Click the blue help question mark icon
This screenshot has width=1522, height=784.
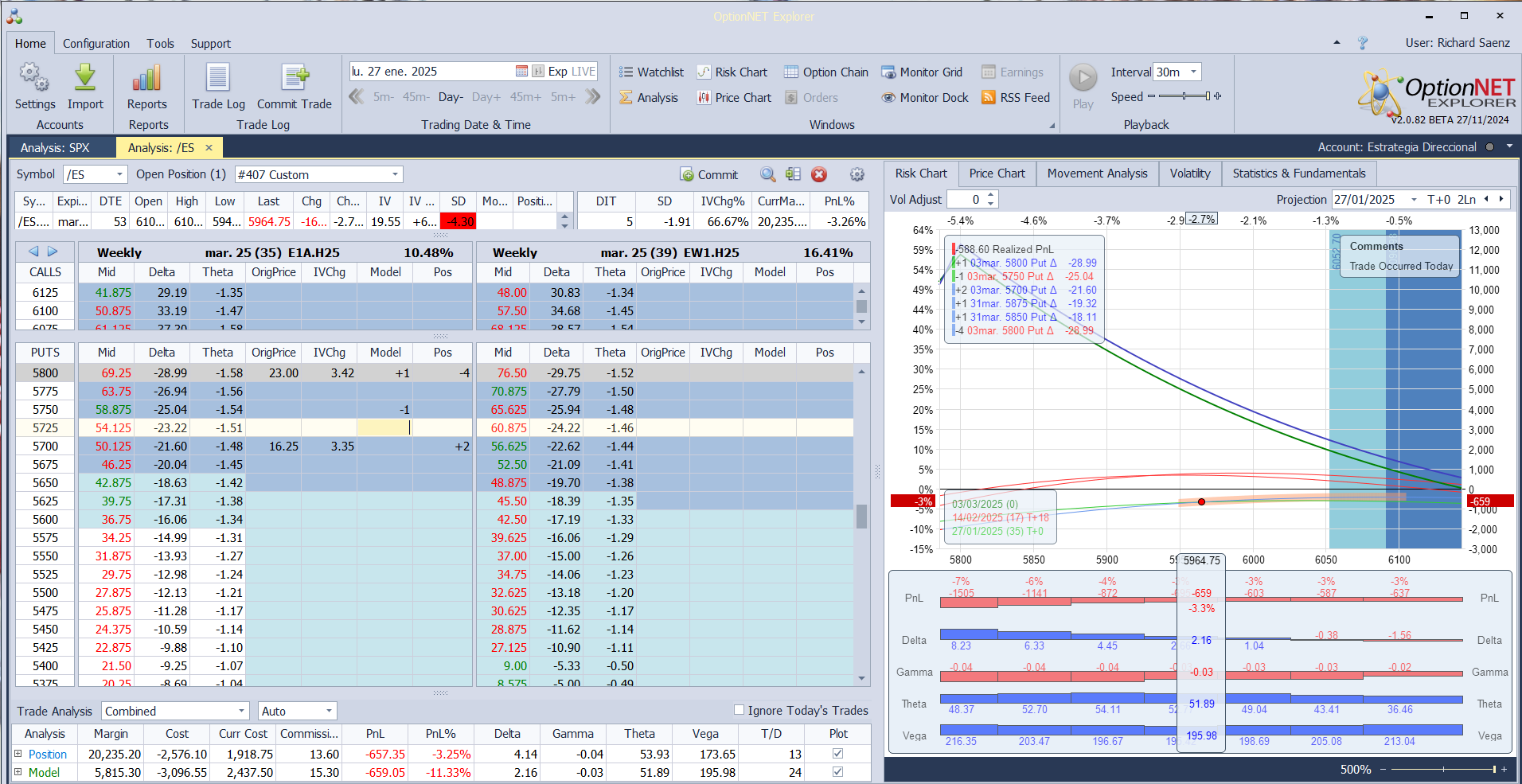tap(1363, 43)
